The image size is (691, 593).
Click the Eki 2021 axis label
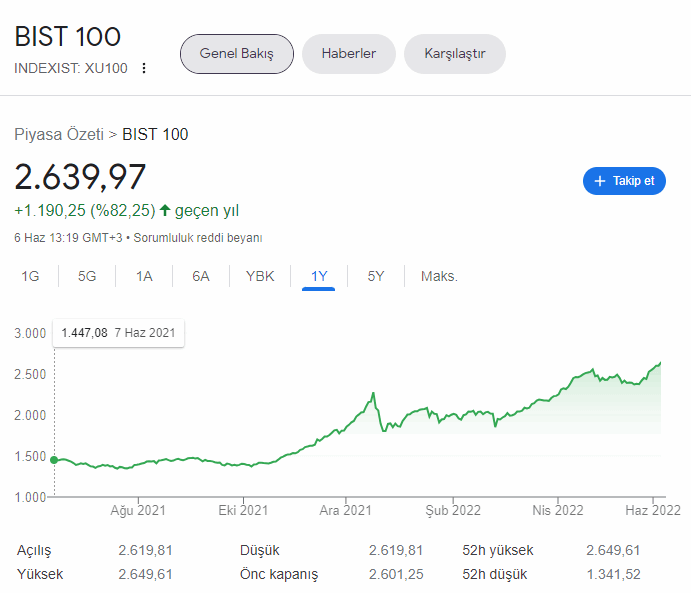pos(243,511)
